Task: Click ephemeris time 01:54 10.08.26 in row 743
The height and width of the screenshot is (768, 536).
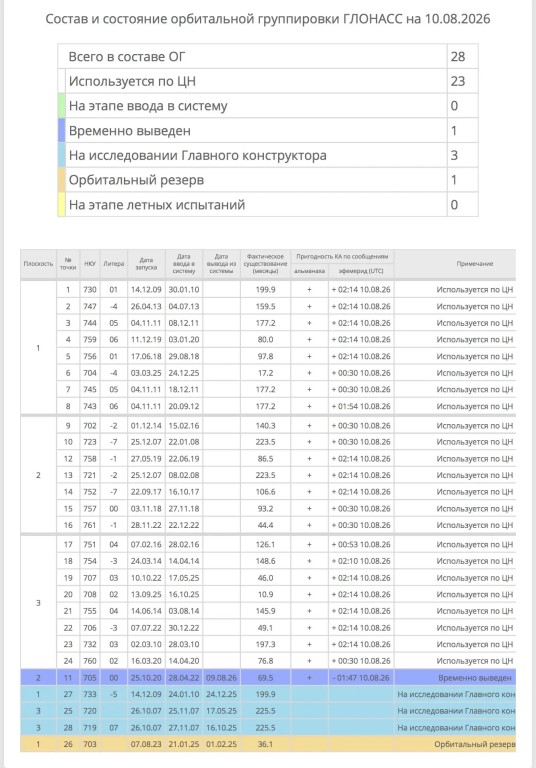Action: click(x=361, y=406)
